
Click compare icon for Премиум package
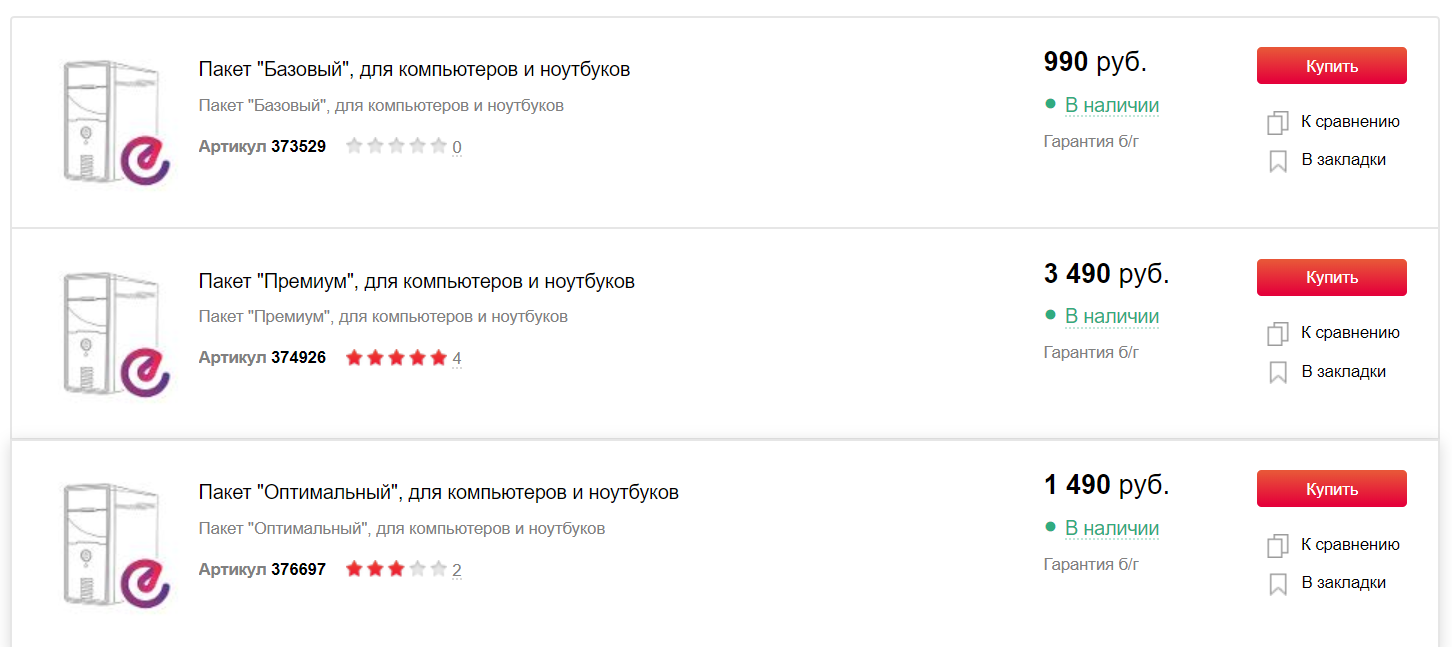pyautogui.click(x=1277, y=334)
